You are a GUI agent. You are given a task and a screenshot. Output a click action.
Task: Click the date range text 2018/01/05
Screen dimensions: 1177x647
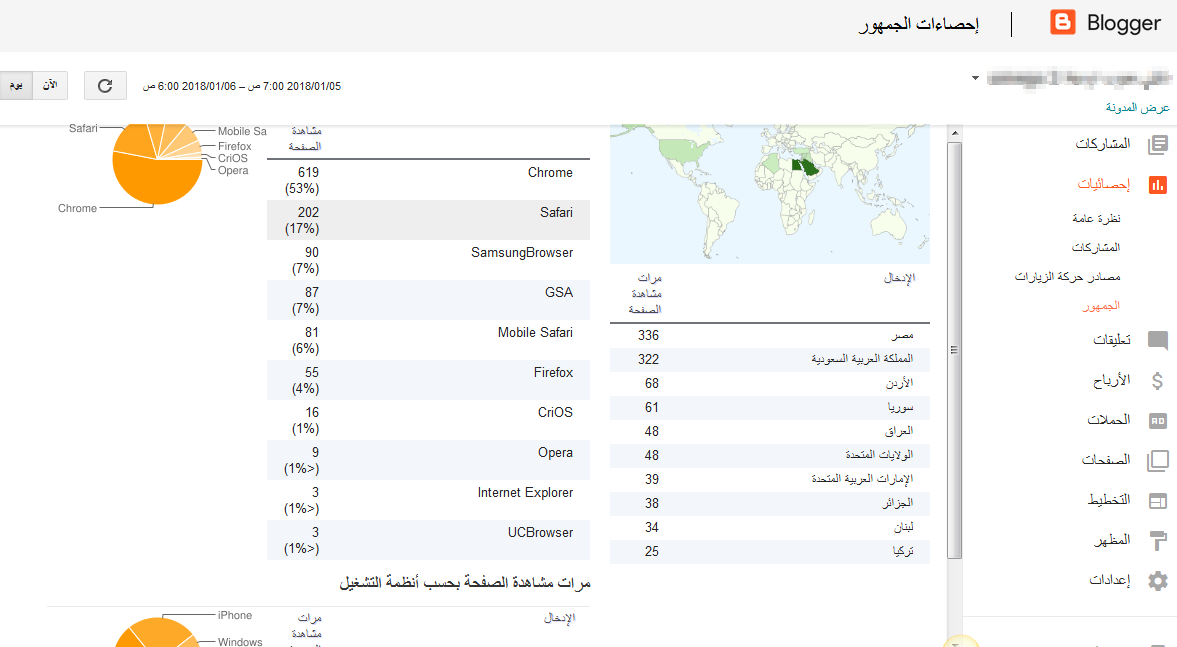point(242,86)
